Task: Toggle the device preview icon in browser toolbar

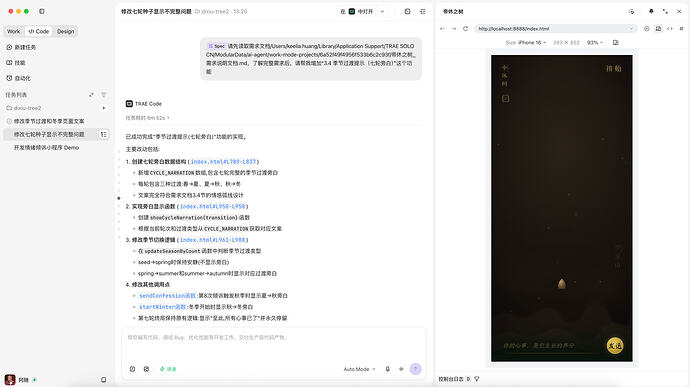Action: 658,29
